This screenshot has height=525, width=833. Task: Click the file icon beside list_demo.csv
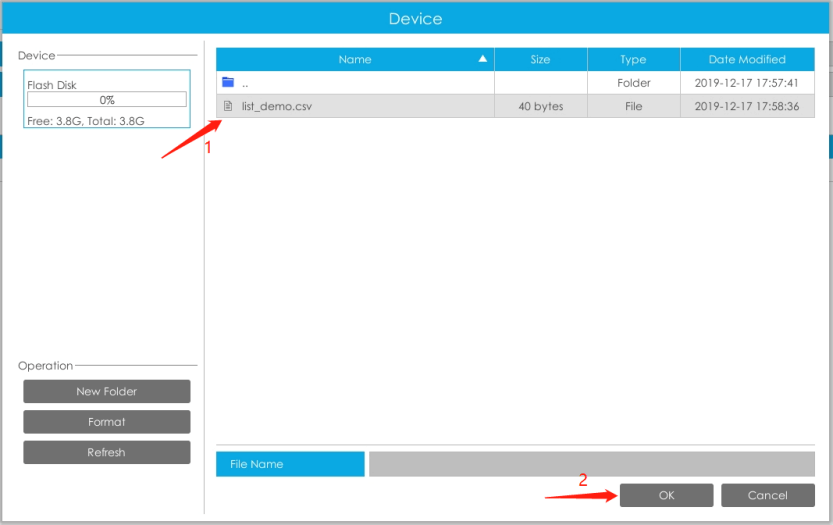click(x=228, y=106)
